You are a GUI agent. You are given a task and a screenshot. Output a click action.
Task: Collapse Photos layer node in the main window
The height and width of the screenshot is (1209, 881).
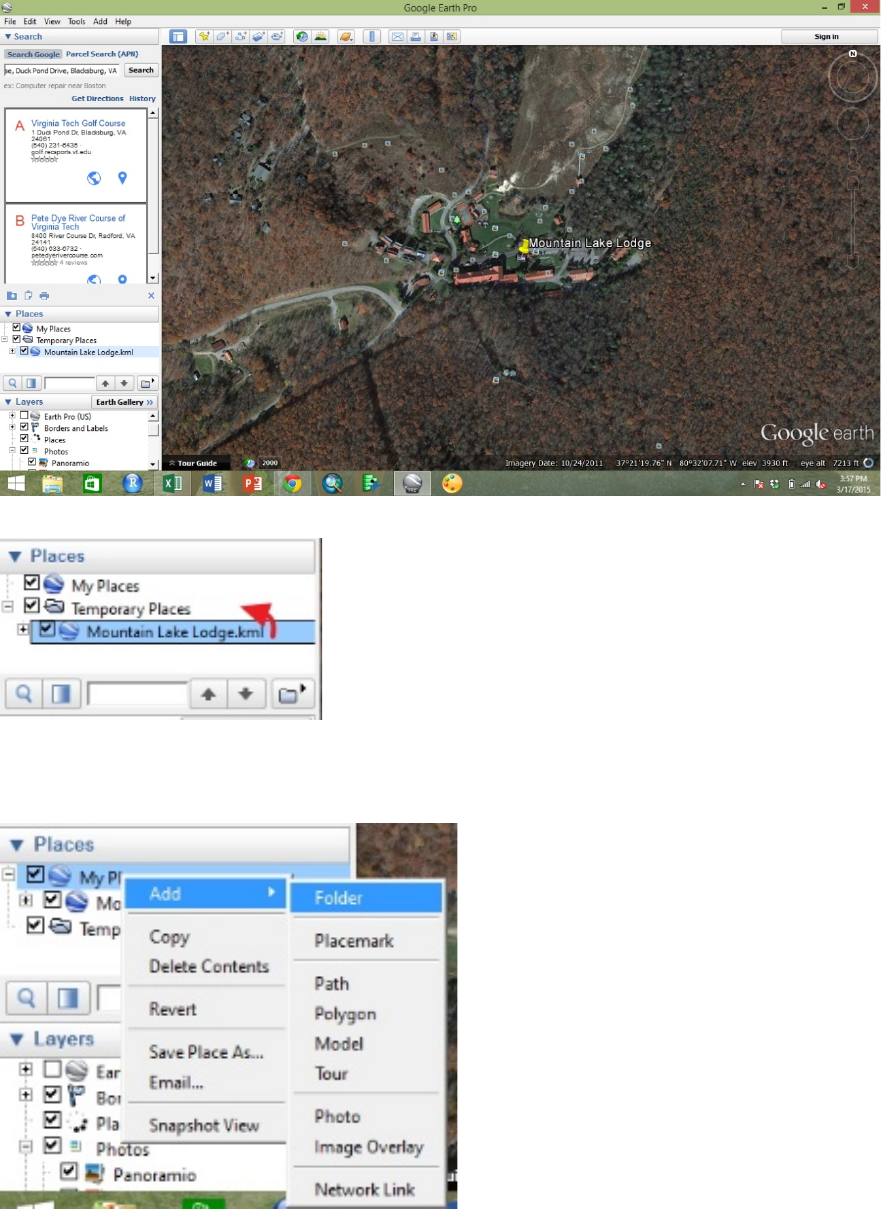tap(13, 450)
